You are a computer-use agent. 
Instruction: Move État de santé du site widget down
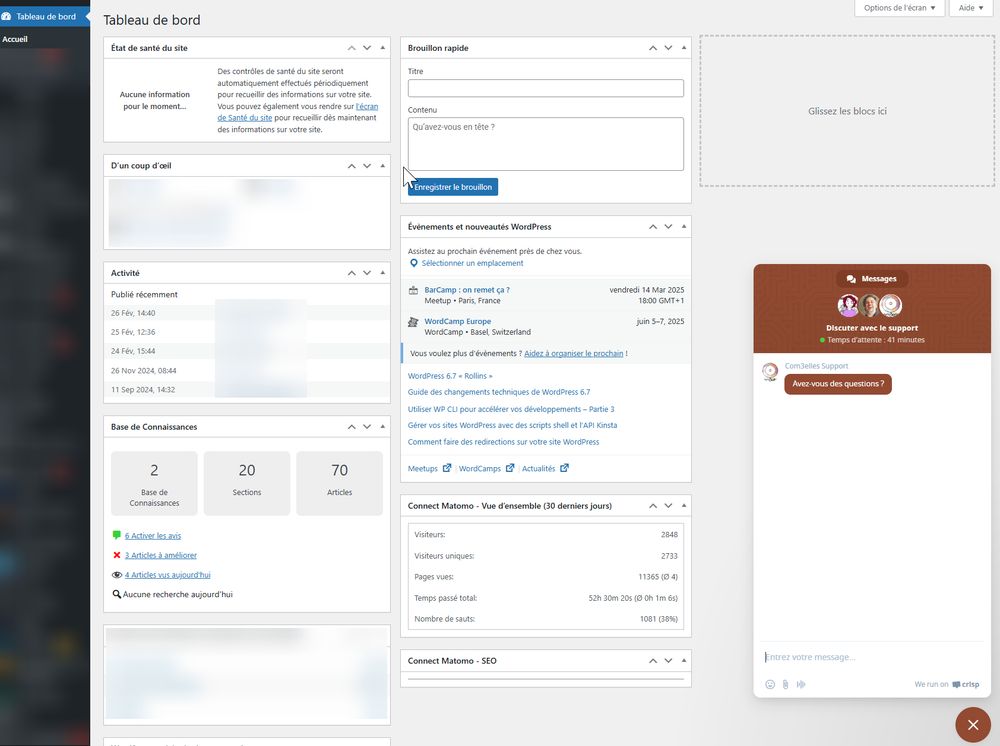[367, 48]
